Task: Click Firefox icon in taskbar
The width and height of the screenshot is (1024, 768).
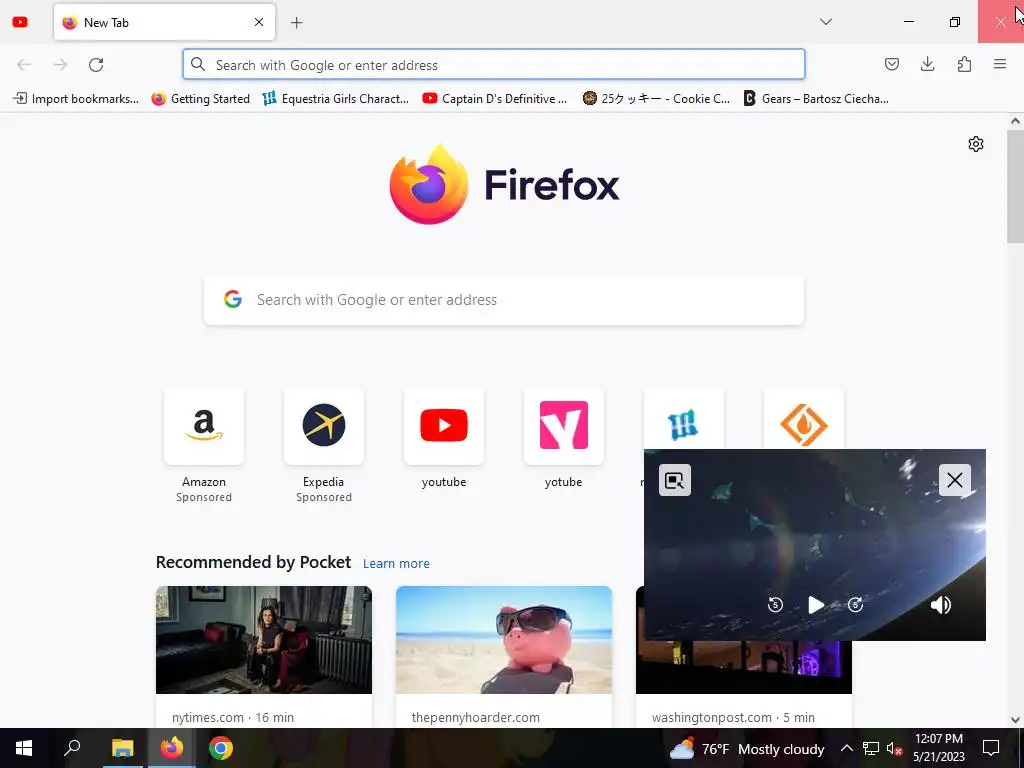Action: [172, 748]
